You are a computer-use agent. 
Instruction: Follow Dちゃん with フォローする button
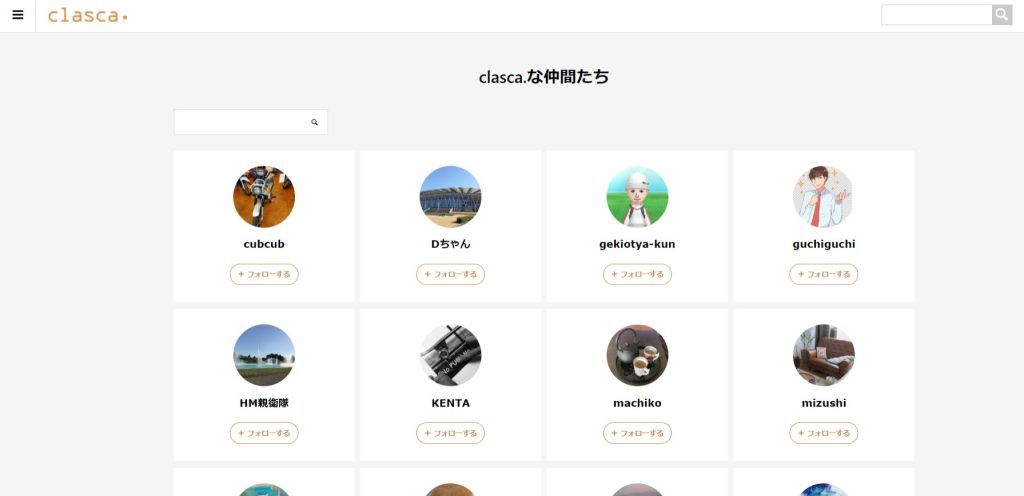point(451,274)
